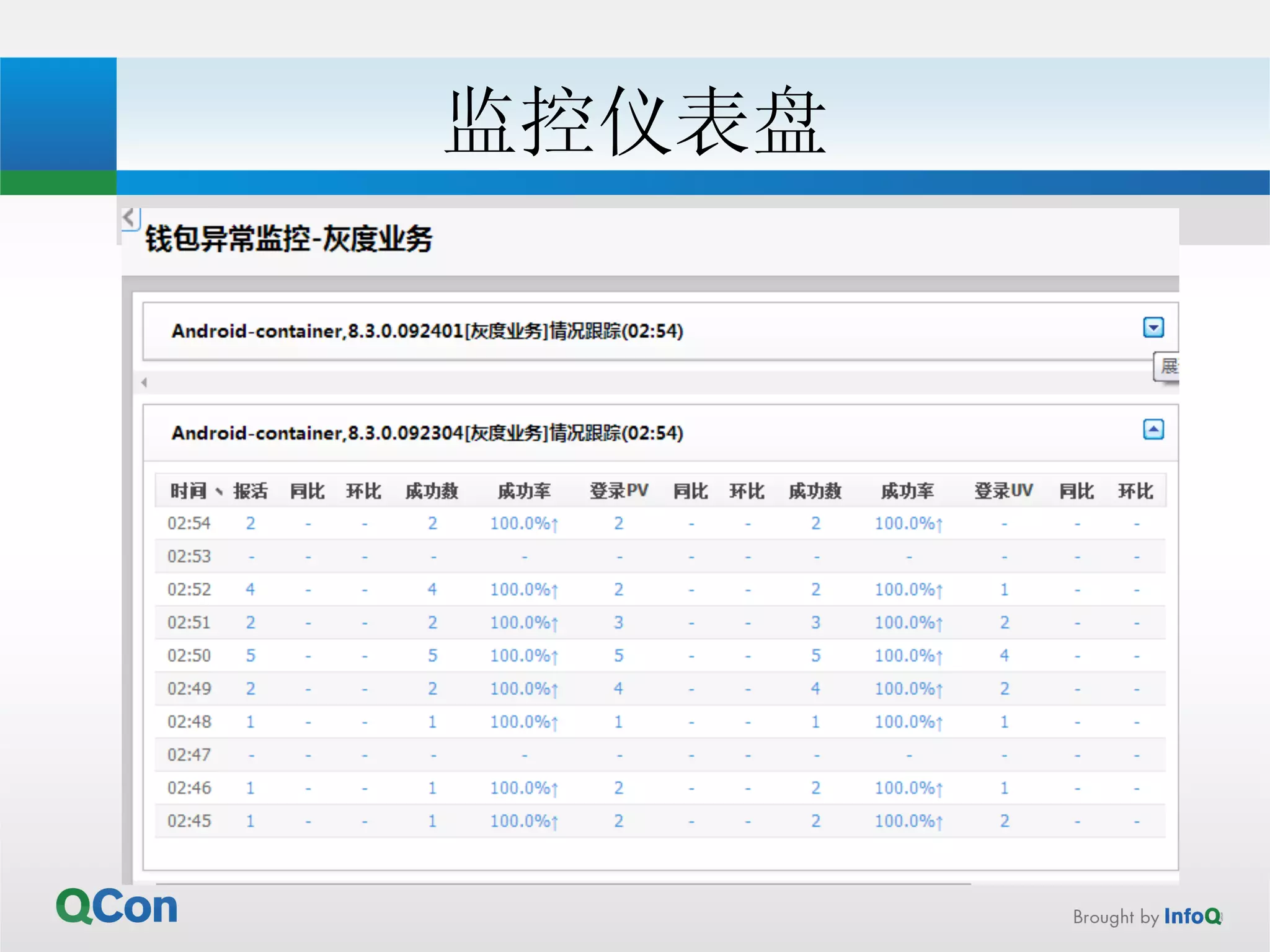Sort table by 时间 column header
The width and height of the screenshot is (1270, 952).
pyautogui.click(x=189, y=491)
